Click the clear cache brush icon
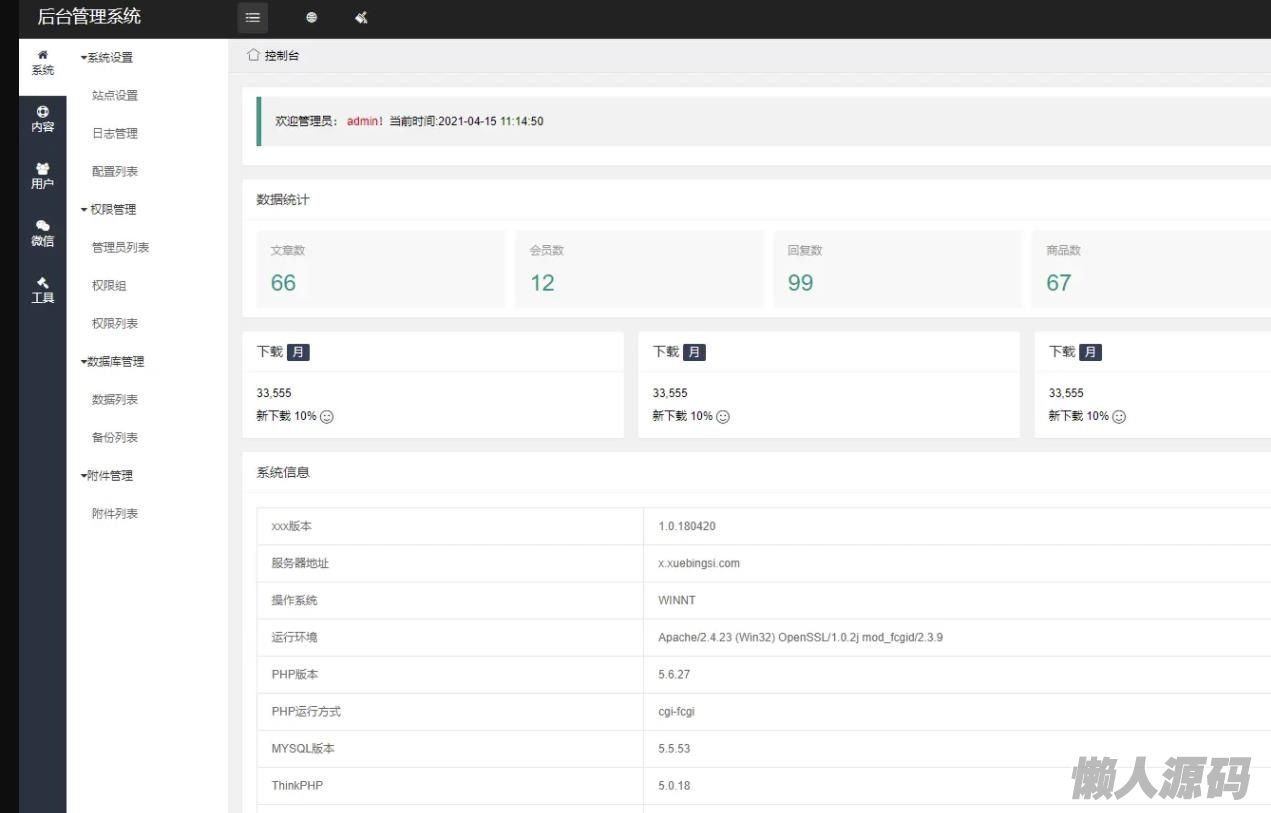 pyautogui.click(x=361, y=17)
